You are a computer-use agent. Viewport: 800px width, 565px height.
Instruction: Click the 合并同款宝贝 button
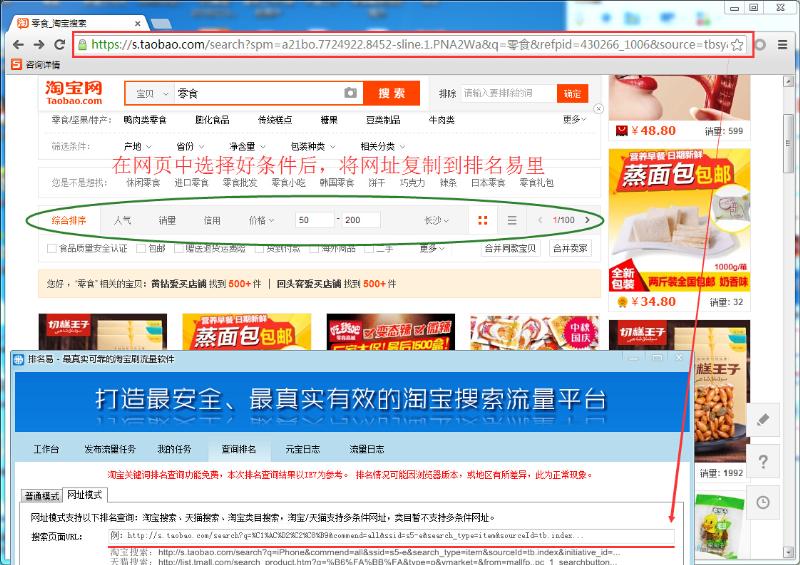pyautogui.click(x=510, y=249)
